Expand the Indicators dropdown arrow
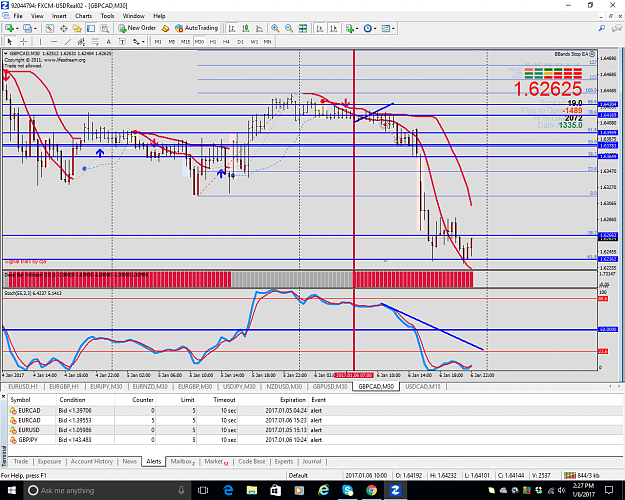Image resolution: width=625 pixels, height=500 pixels. tap(357, 28)
